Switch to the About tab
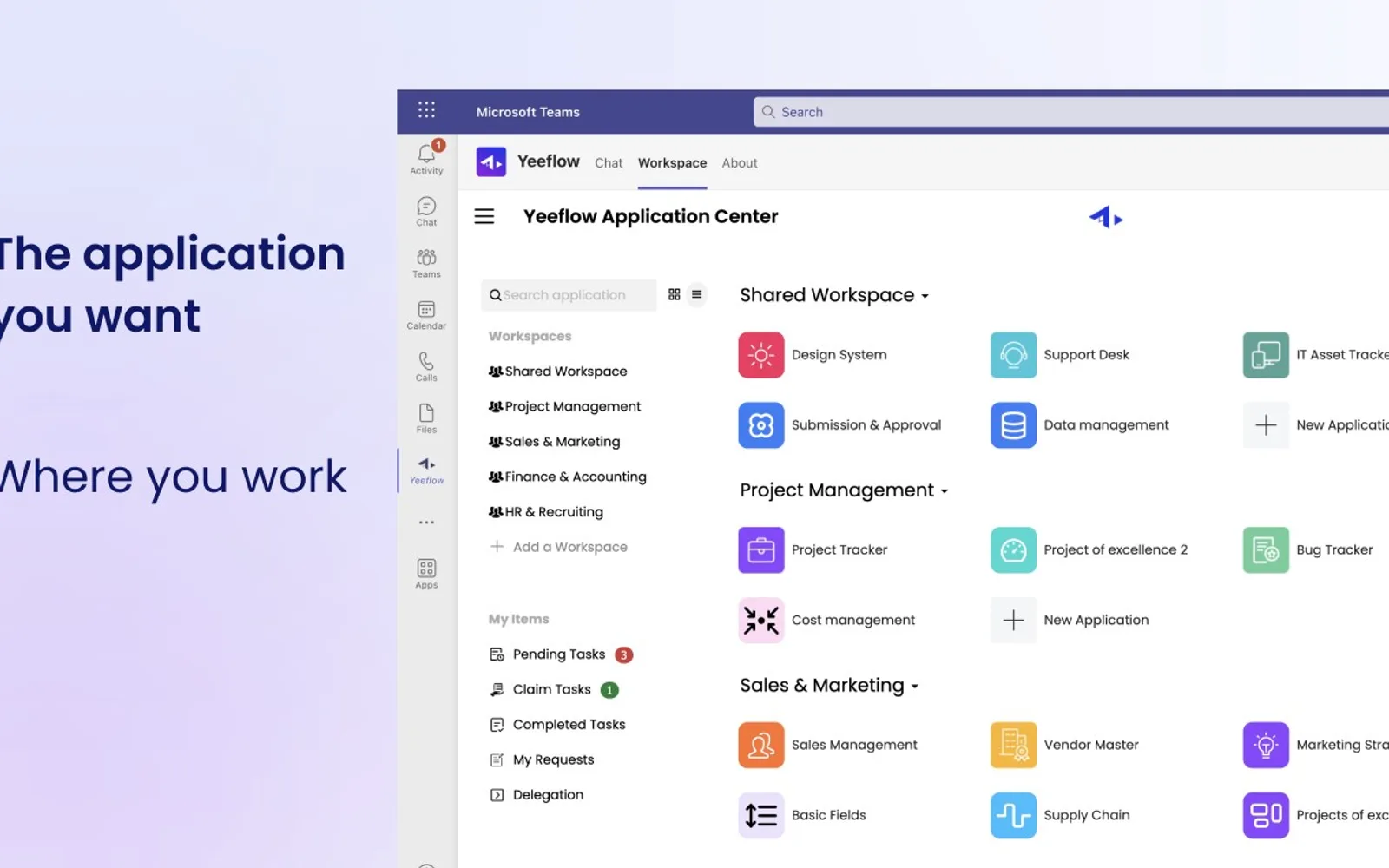Viewport: 1389px width, 868px height. pyautogui.click(x=740, y=163)
